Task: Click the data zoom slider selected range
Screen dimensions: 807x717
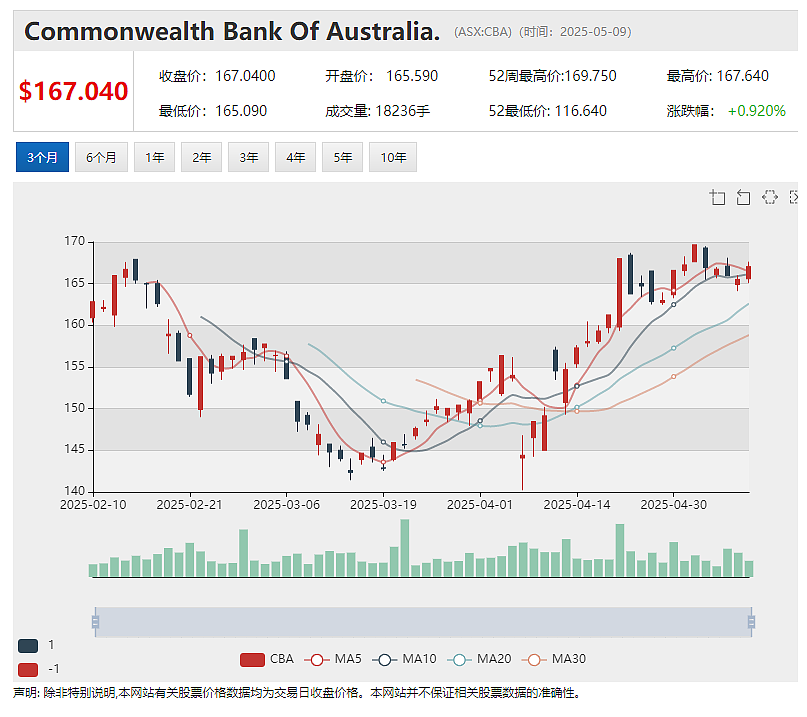Action: pyautogui.click(x=423, y=622)
